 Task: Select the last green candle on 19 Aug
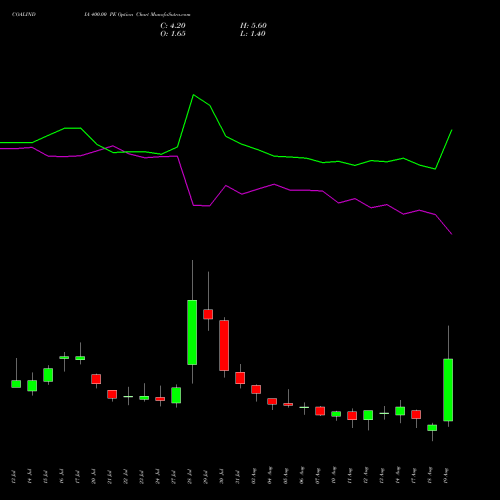tap(448, 390)
